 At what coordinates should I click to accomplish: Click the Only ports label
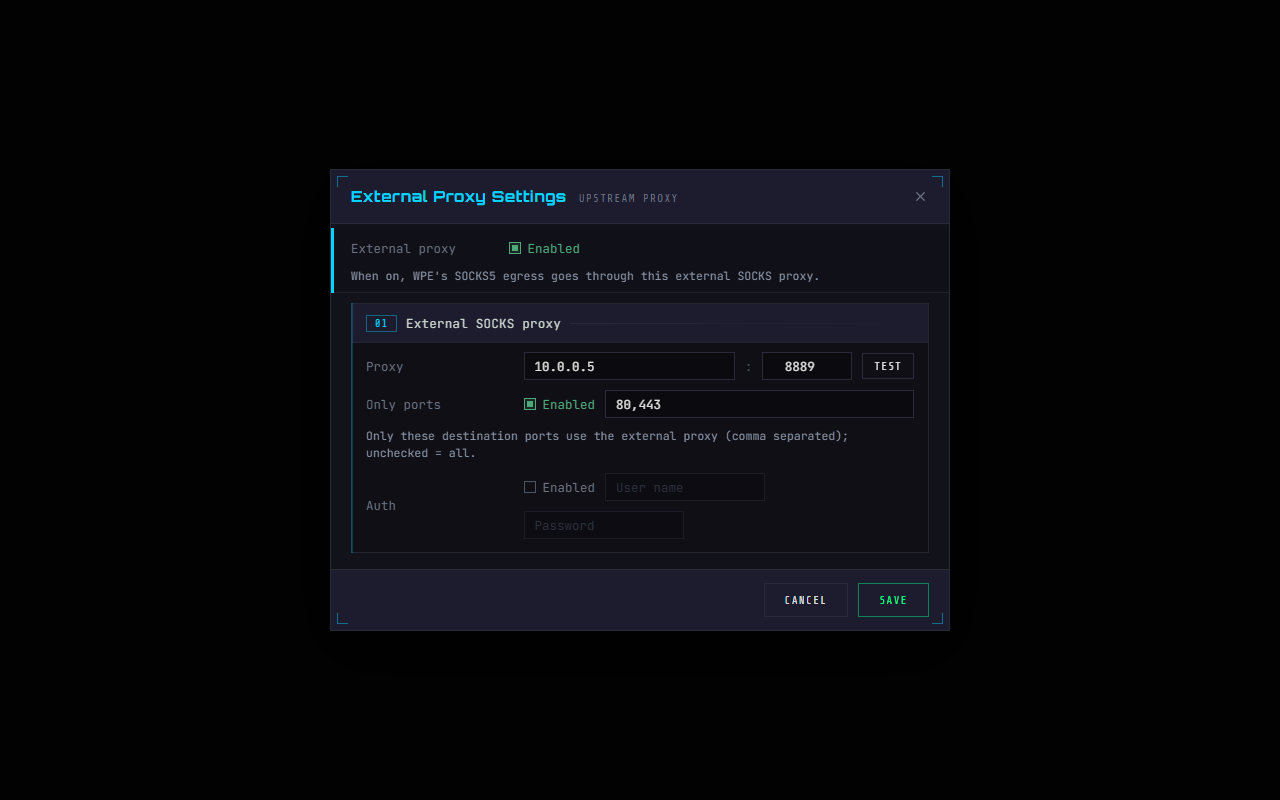[x=403, y=404]
